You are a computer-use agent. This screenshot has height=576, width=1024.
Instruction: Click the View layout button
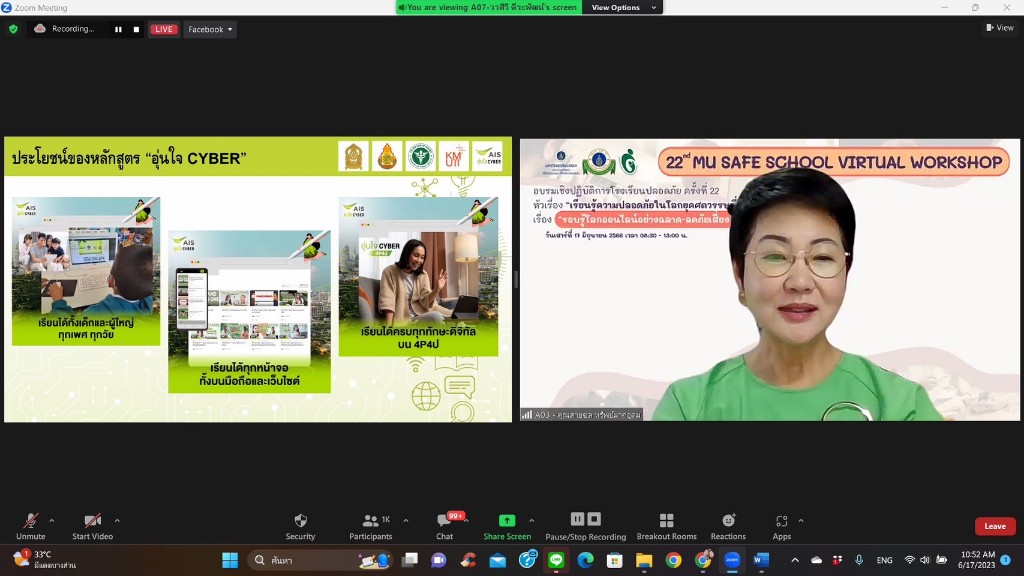tap(1000, 27)
